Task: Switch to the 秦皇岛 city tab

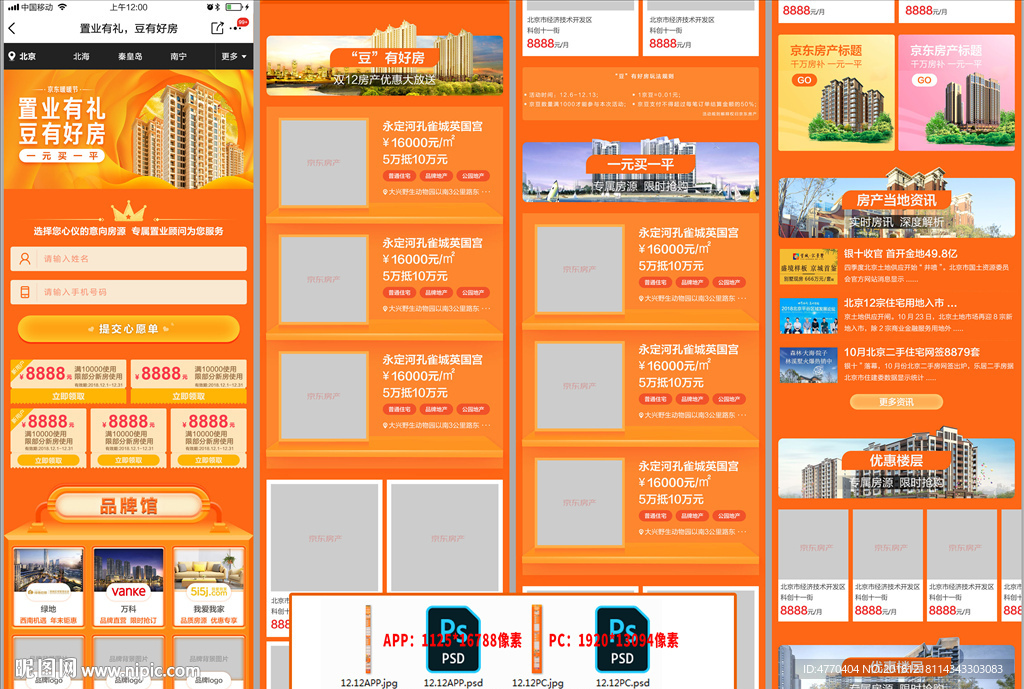Action: (x=130, y=56)
